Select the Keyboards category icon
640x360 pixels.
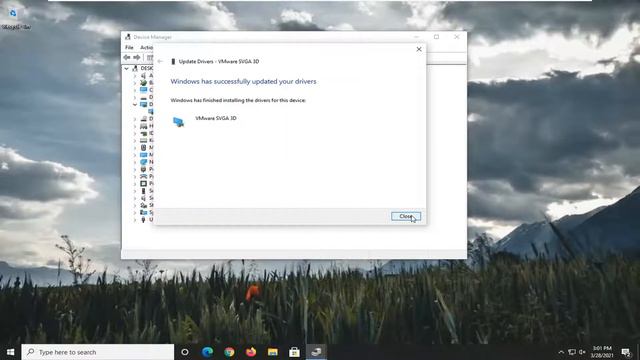click(143, 140)
